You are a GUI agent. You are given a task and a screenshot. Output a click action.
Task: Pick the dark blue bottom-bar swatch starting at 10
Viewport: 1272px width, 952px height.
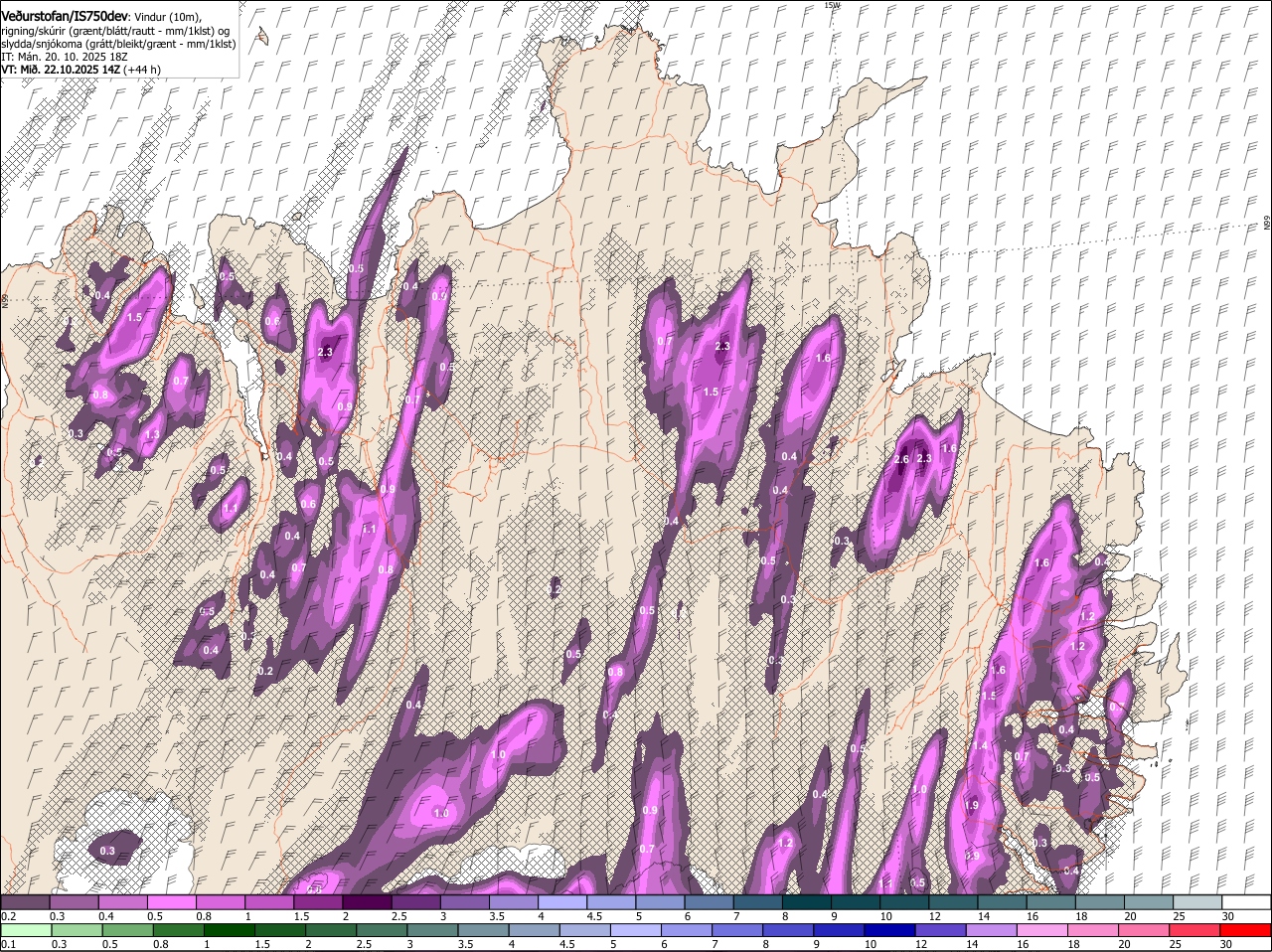click(889, 930)
